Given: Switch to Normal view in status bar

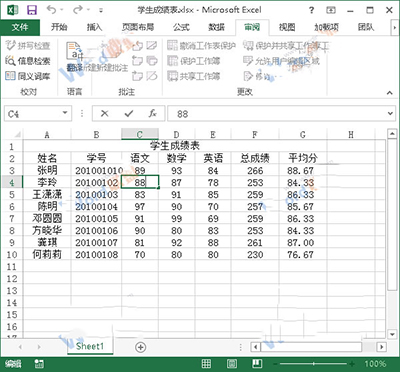Looking at the screenshot, I should [x=206, y=364].
